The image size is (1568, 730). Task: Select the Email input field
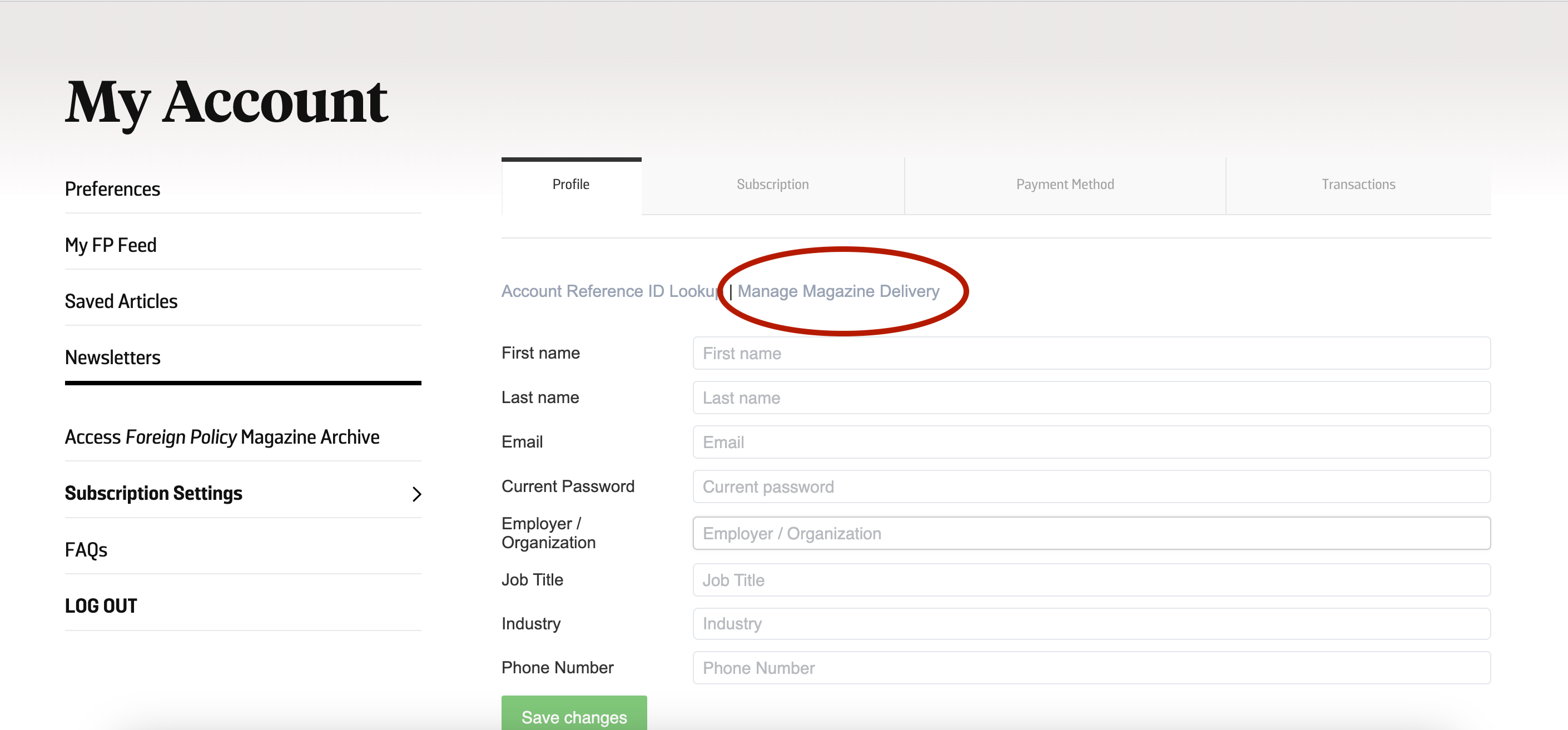pyautogui.click(x=1091, y=442)
